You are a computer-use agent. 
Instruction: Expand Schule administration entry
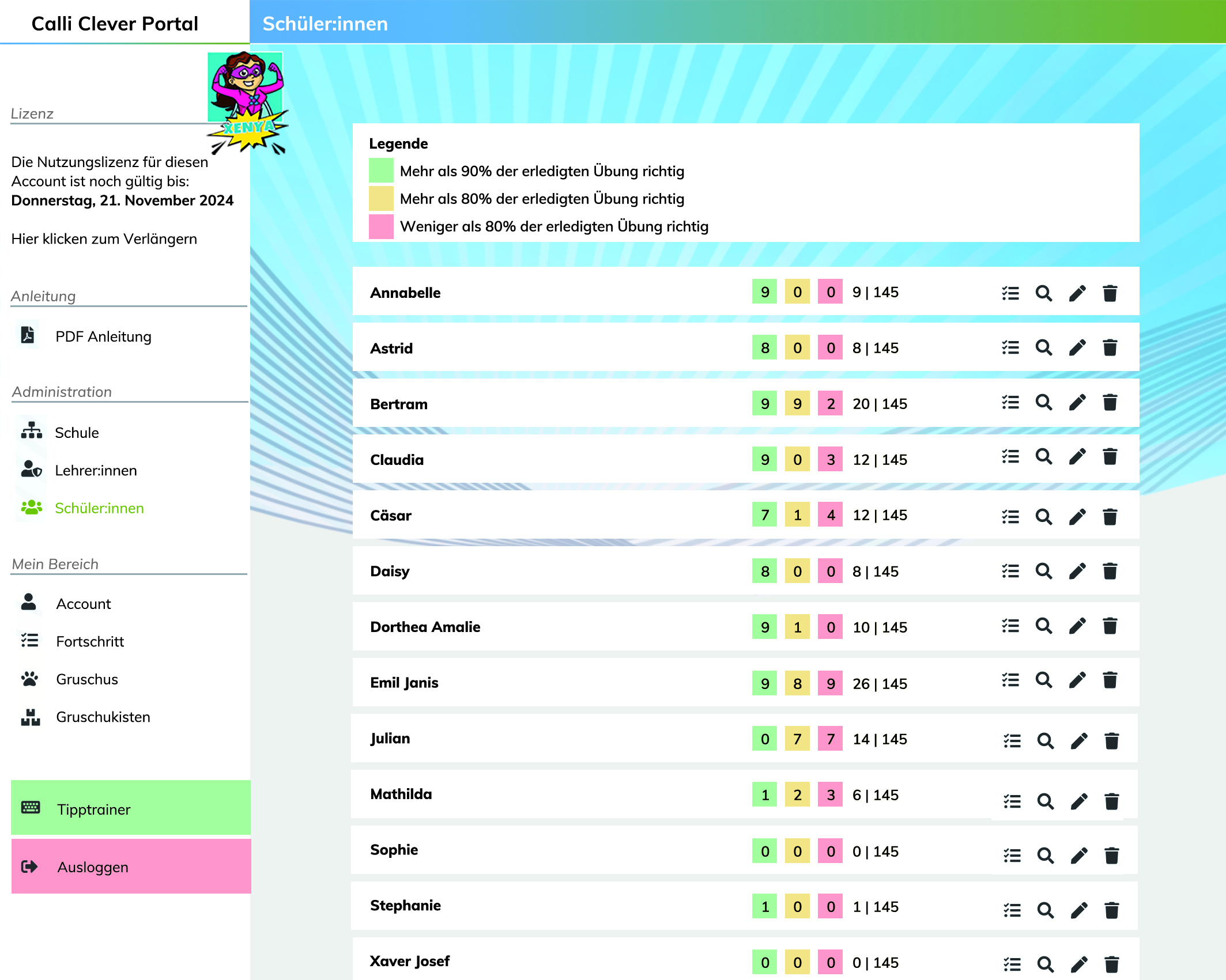click(x=77, y=432)
